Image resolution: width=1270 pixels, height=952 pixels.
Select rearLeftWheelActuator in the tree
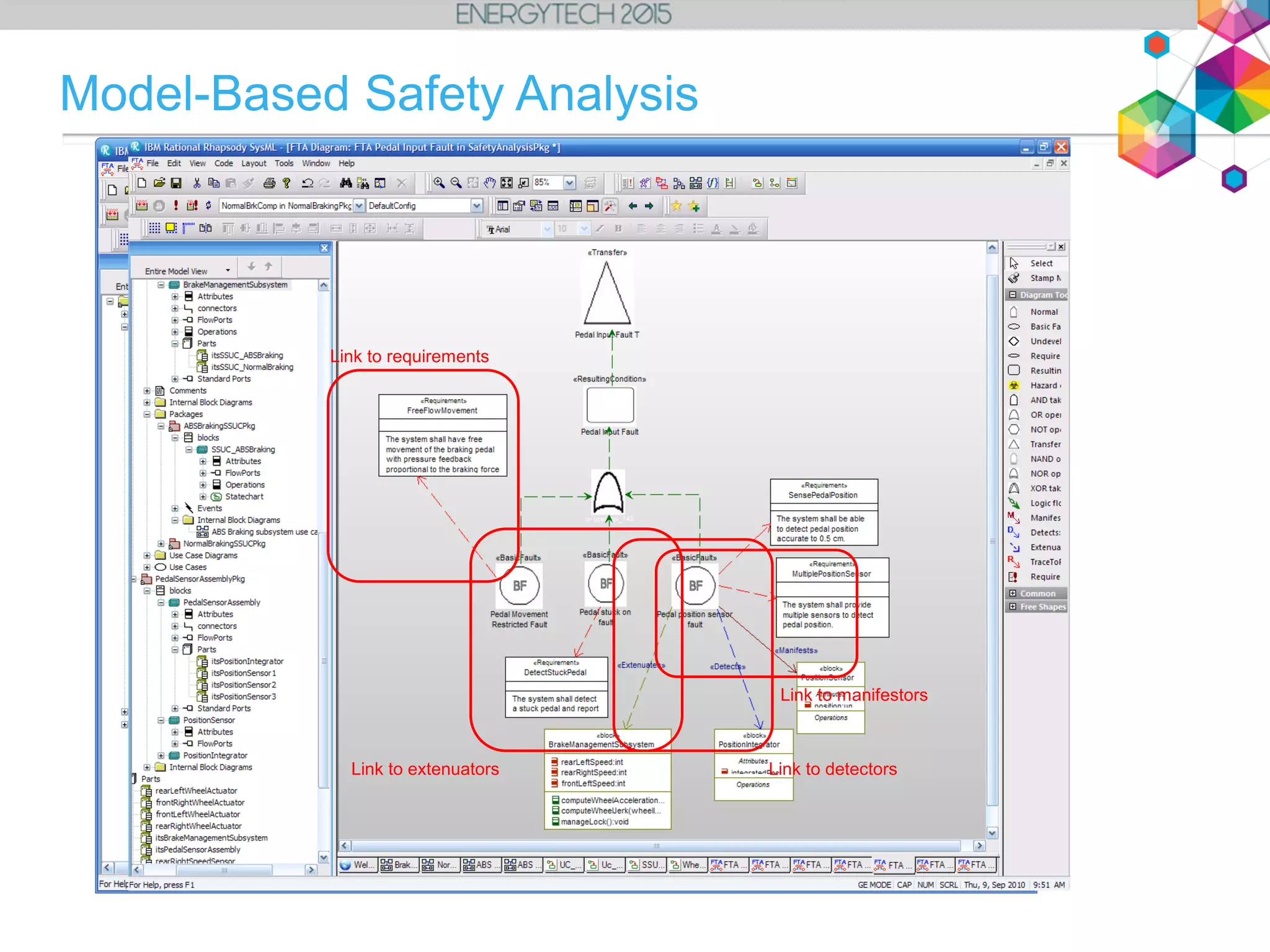(196, 791)
